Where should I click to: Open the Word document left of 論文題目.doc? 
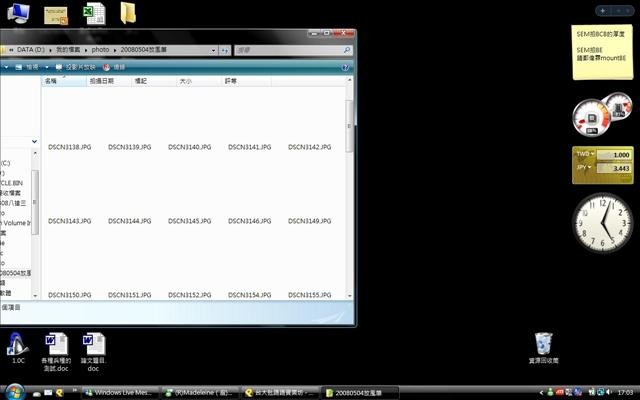click(56, 352)
